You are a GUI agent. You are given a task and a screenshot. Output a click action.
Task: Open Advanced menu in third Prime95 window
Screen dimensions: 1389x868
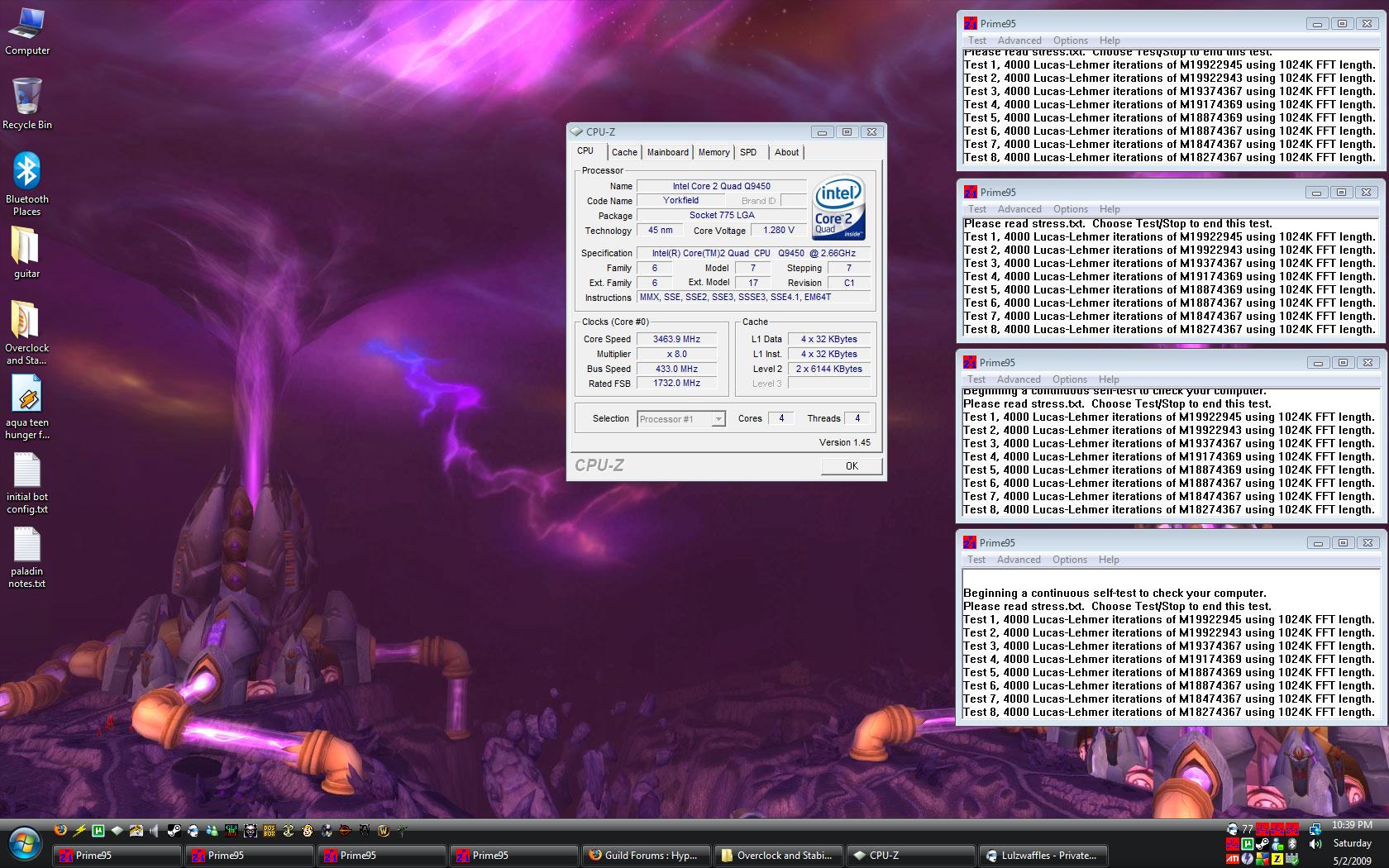pos(1019,379)
